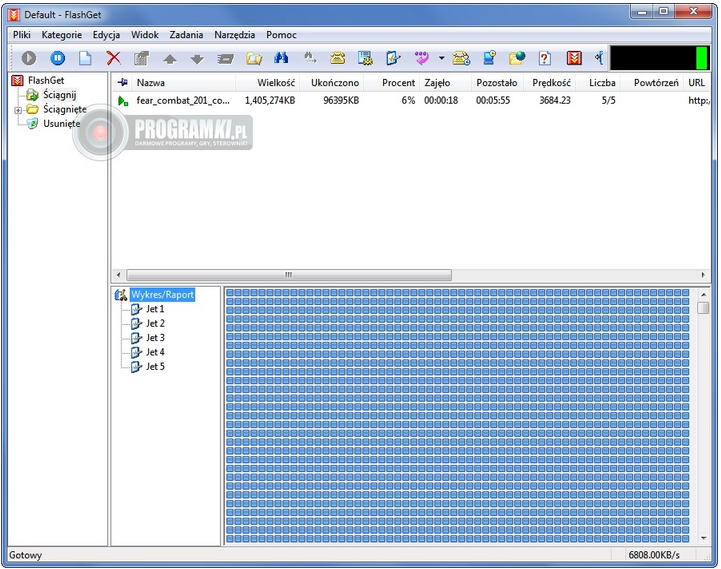Select the Ściągnij category
Screen dimensions: 721x569
(x=60, y=95)
